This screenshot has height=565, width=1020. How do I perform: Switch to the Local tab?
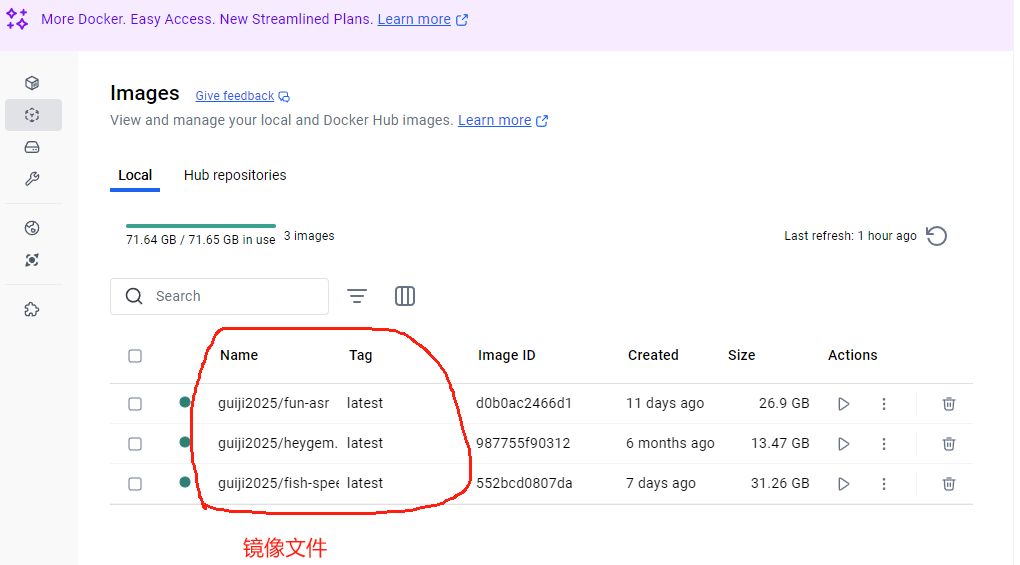tap(135, 176)
